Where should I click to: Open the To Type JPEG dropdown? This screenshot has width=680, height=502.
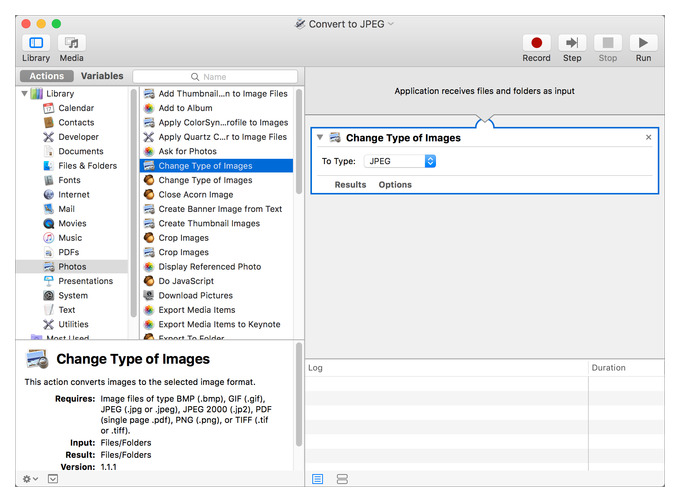tap(400, 161)
